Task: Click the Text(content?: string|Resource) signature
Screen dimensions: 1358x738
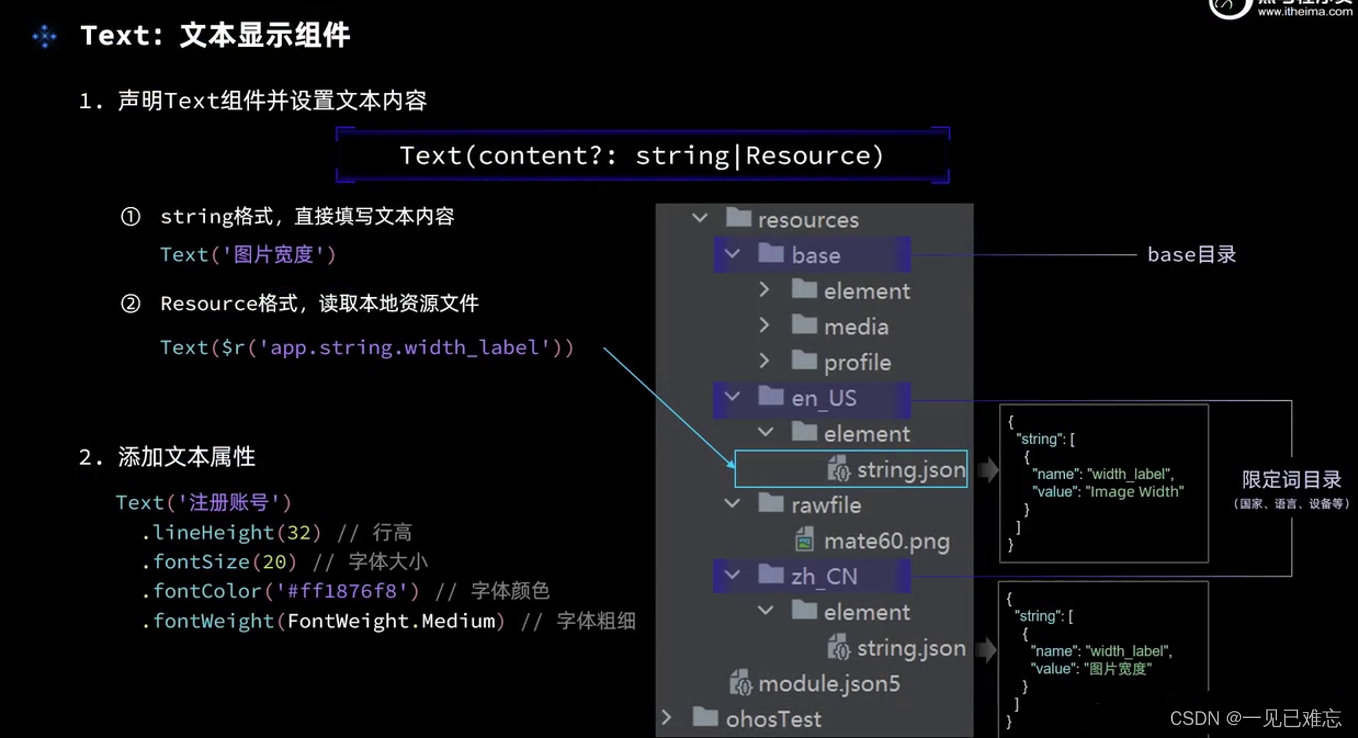Action: tap(642, 155)
